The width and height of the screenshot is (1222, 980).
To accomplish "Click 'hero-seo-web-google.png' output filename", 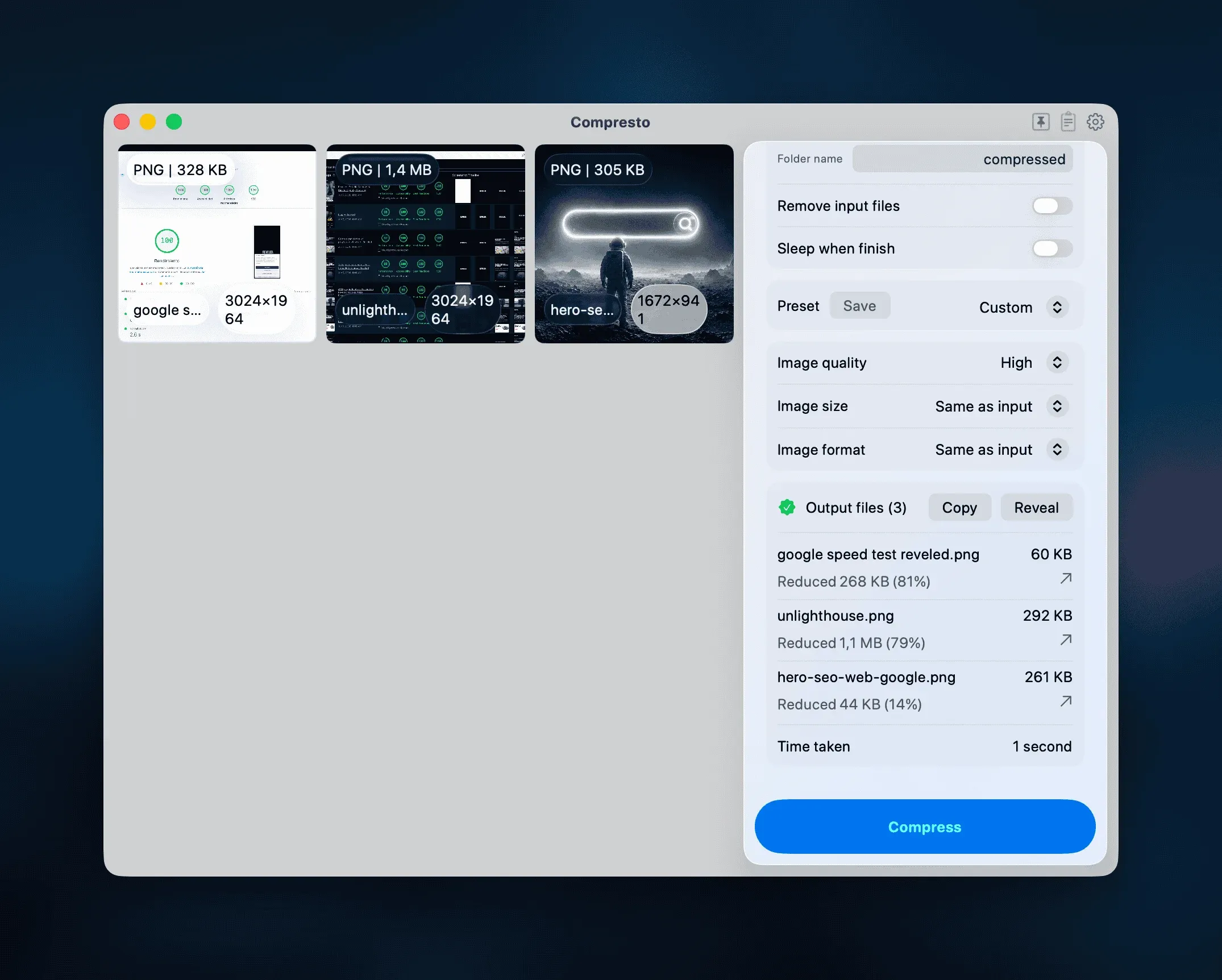I will point(866,677).
